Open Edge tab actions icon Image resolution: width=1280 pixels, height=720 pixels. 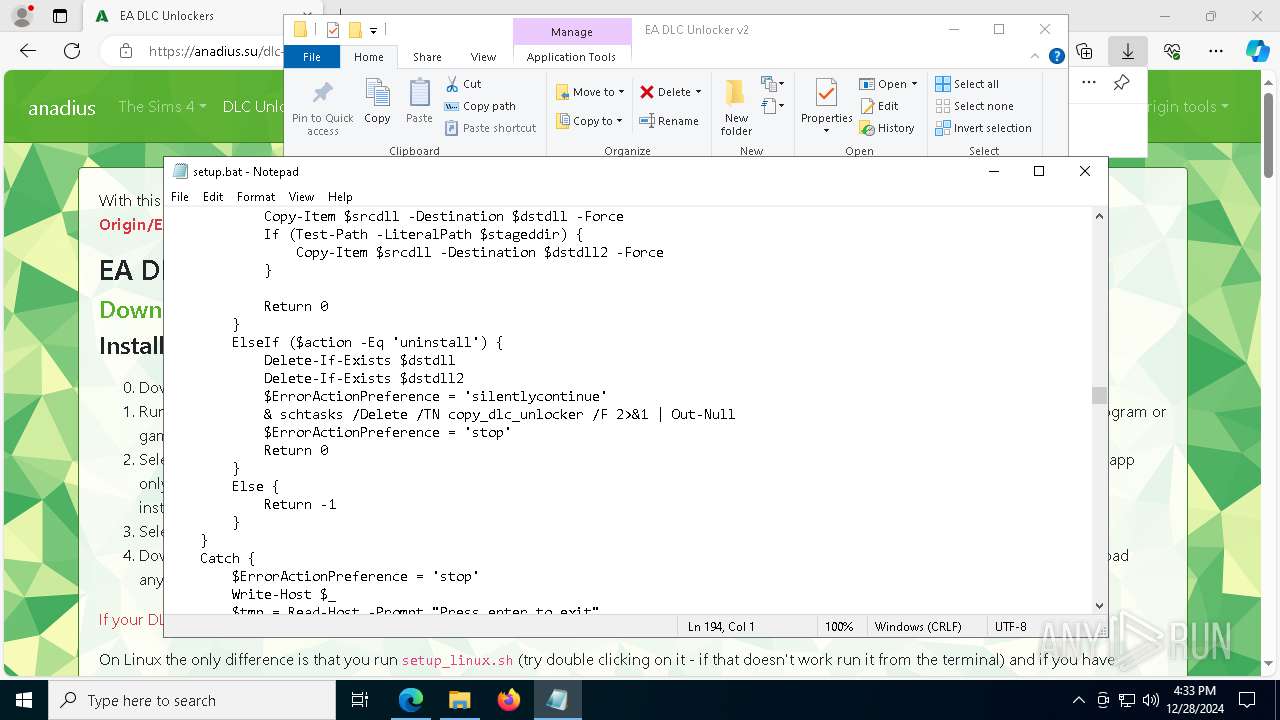pyautogui.click(x=60, y=16)
